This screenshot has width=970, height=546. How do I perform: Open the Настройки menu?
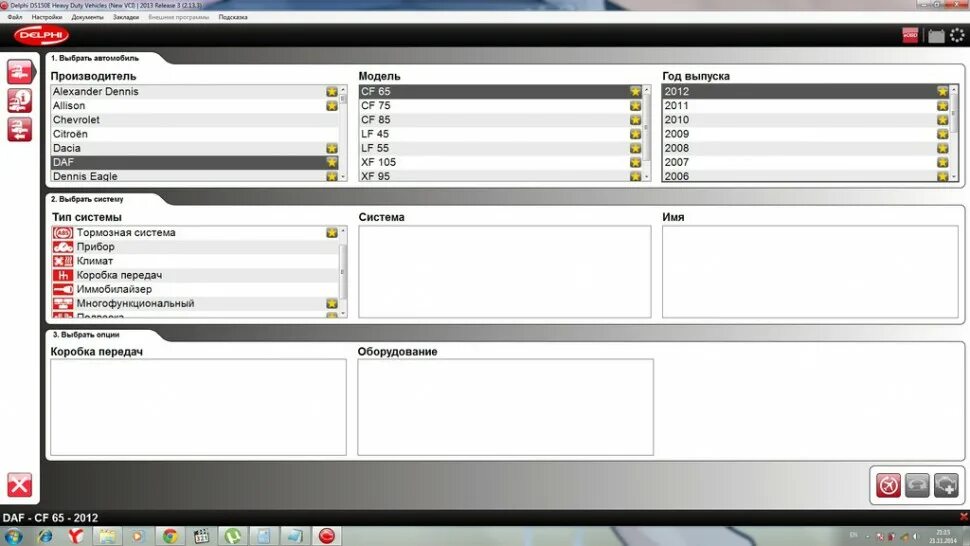[x=47, y=17]
